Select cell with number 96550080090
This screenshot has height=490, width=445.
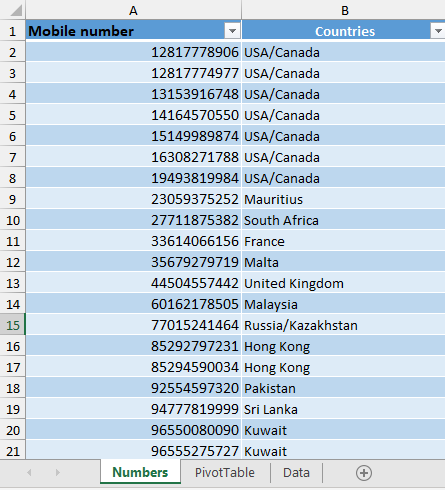click(133, 430)
